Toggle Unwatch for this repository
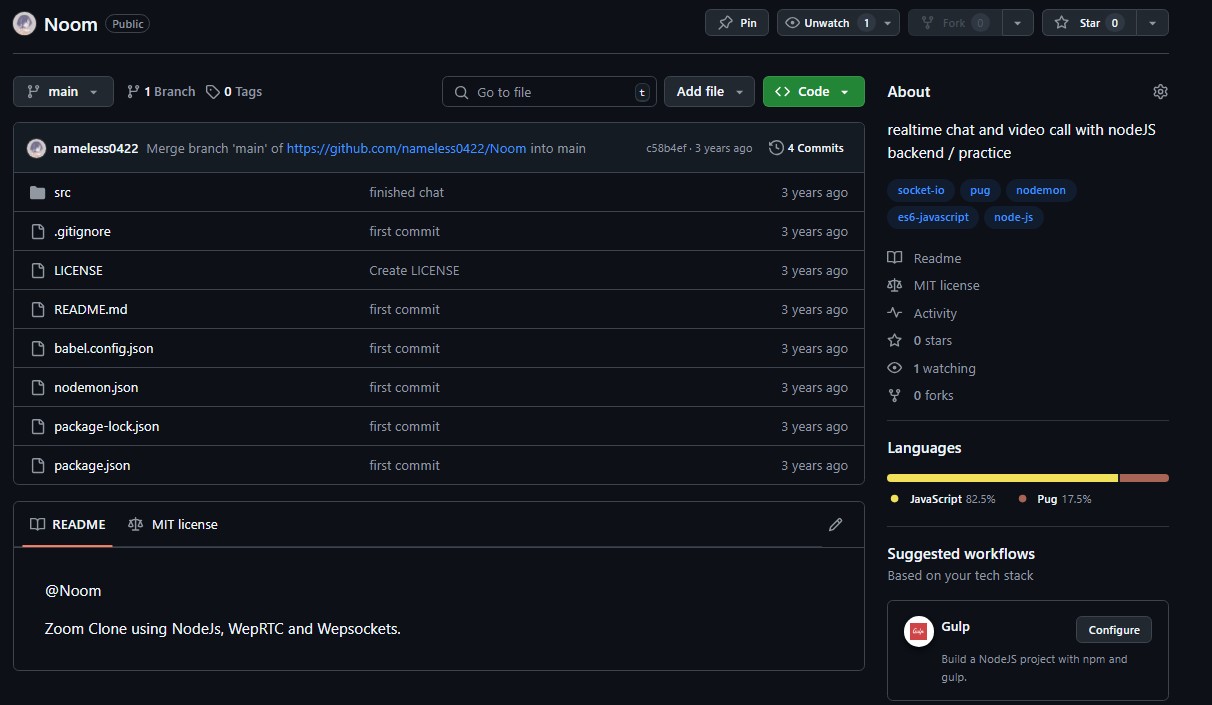The width and height of the screenshot is (1212, 705). (x=828, y=23)
